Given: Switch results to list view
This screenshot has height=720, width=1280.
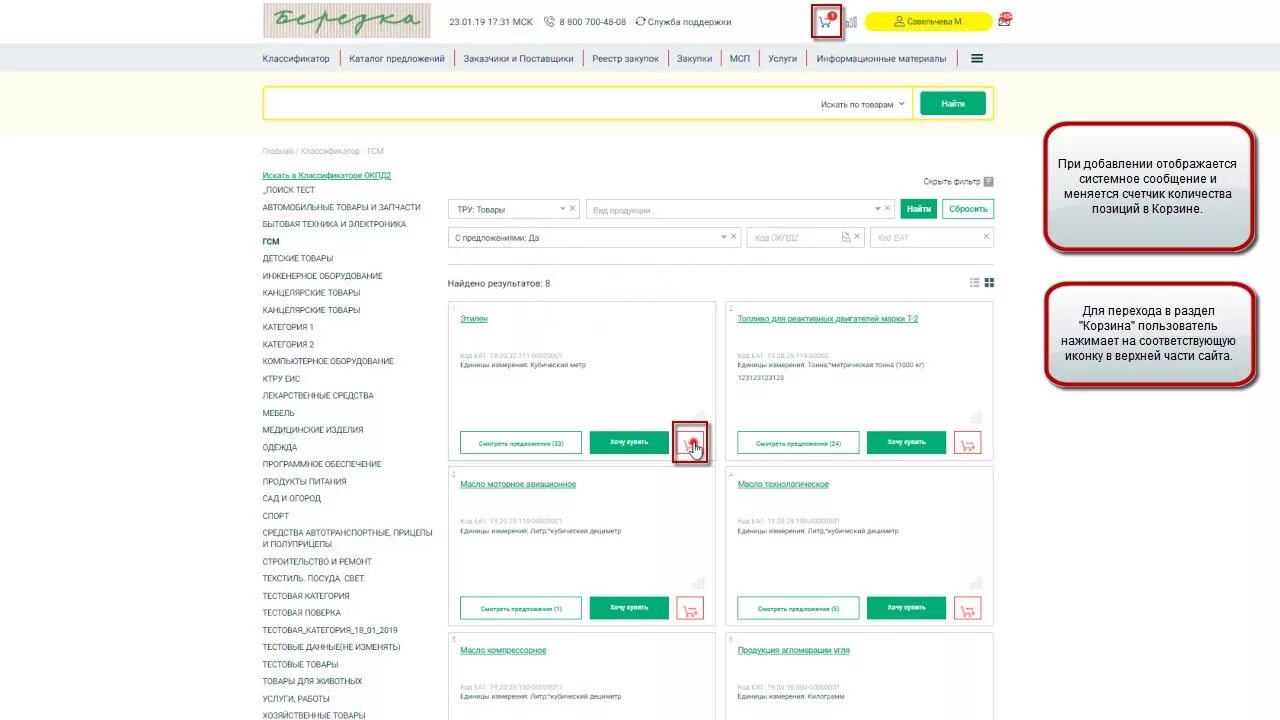Looking at the screenshot, I should pyautogui.click(x=975, y=283).
